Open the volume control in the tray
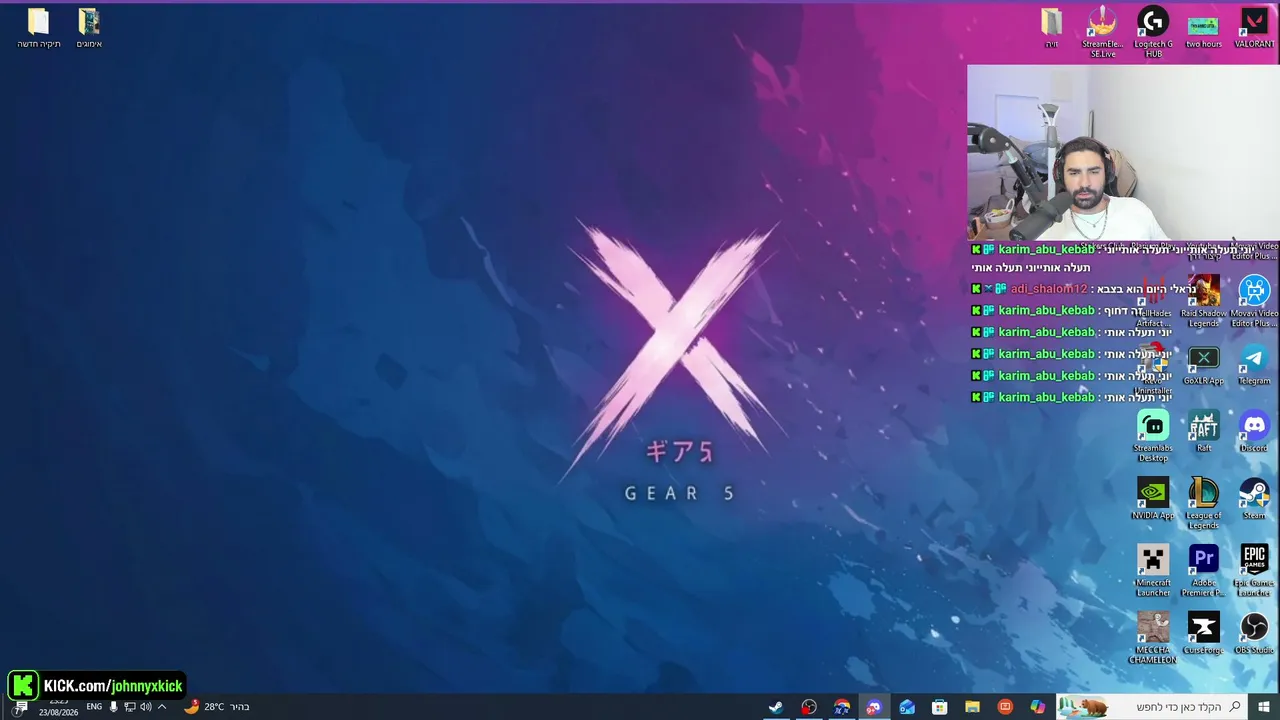Screen dimensions: 1280x720 146,707
